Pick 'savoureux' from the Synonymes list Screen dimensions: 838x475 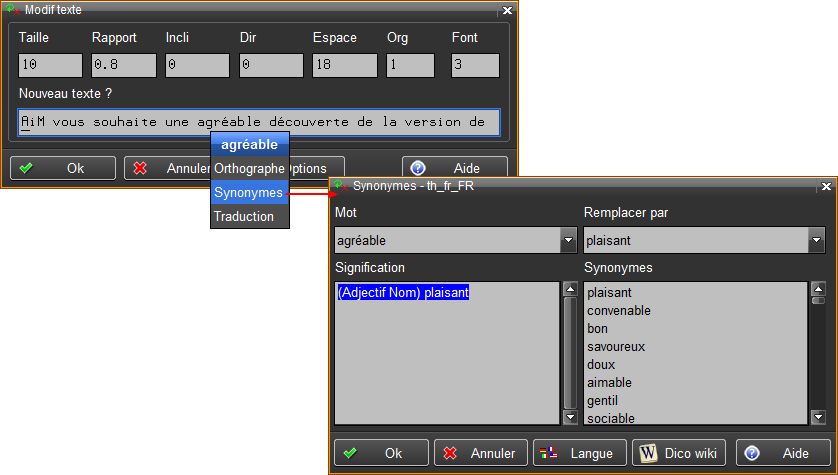coord(617,347)
